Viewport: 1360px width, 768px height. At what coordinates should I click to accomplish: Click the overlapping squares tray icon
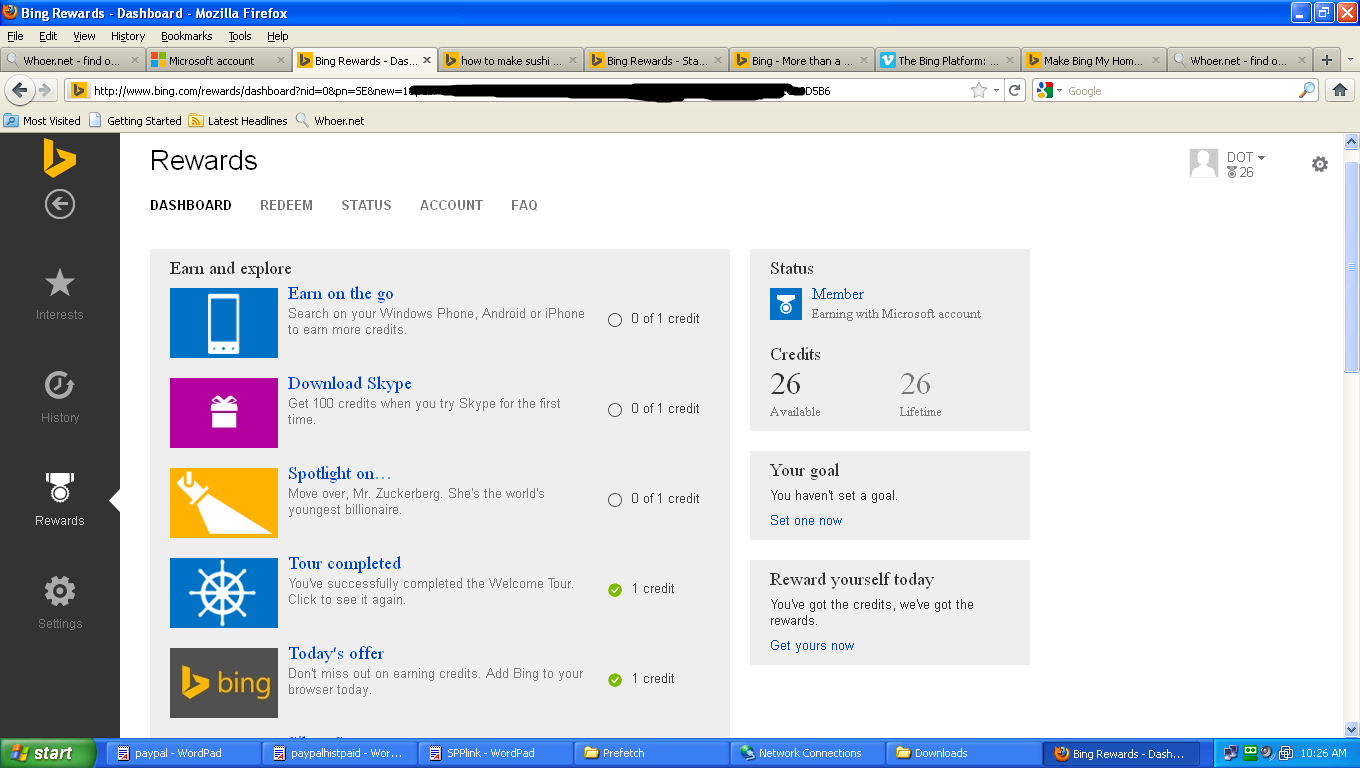point(1286,753)
